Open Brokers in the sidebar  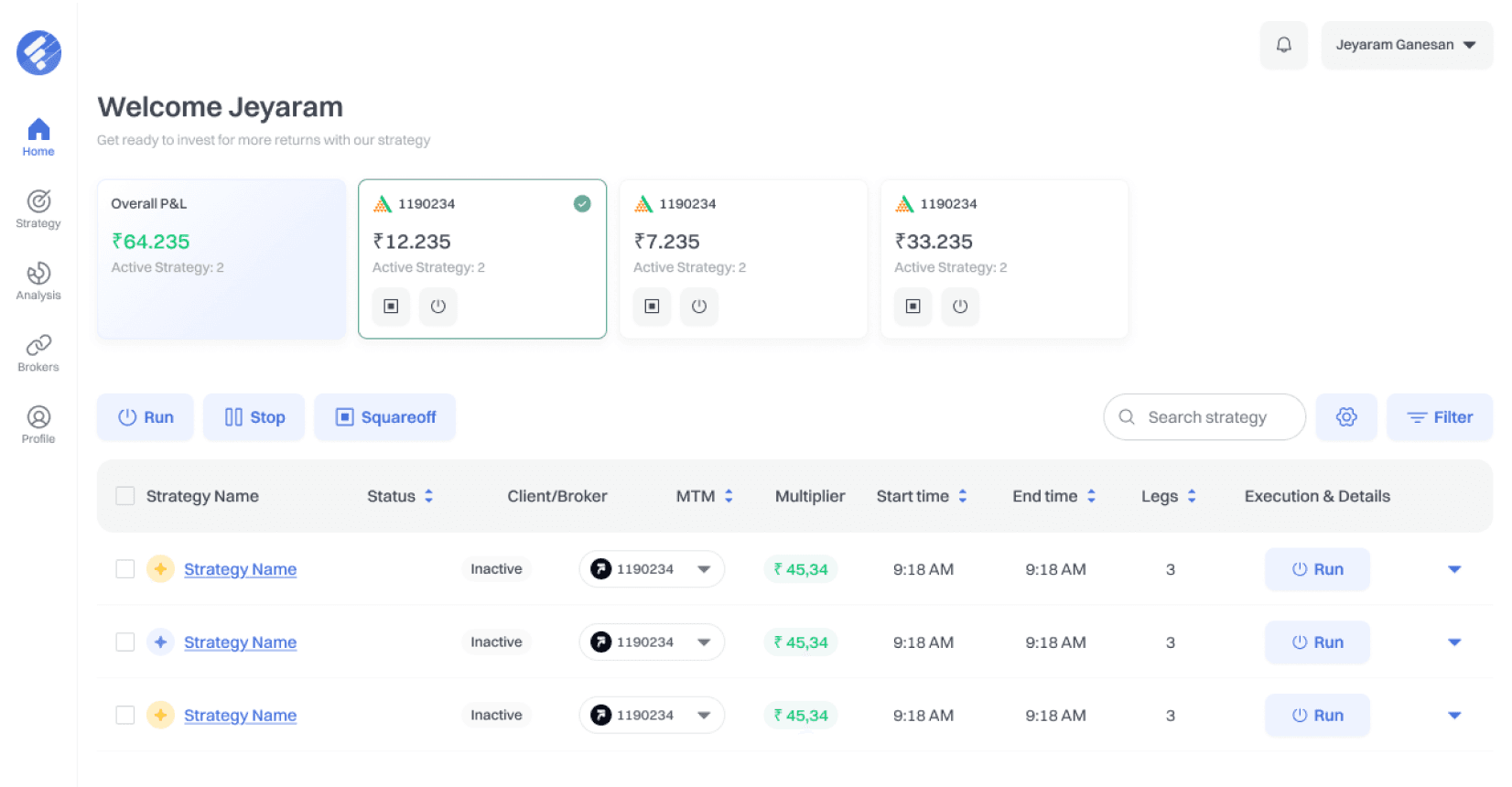pos(38,353)
